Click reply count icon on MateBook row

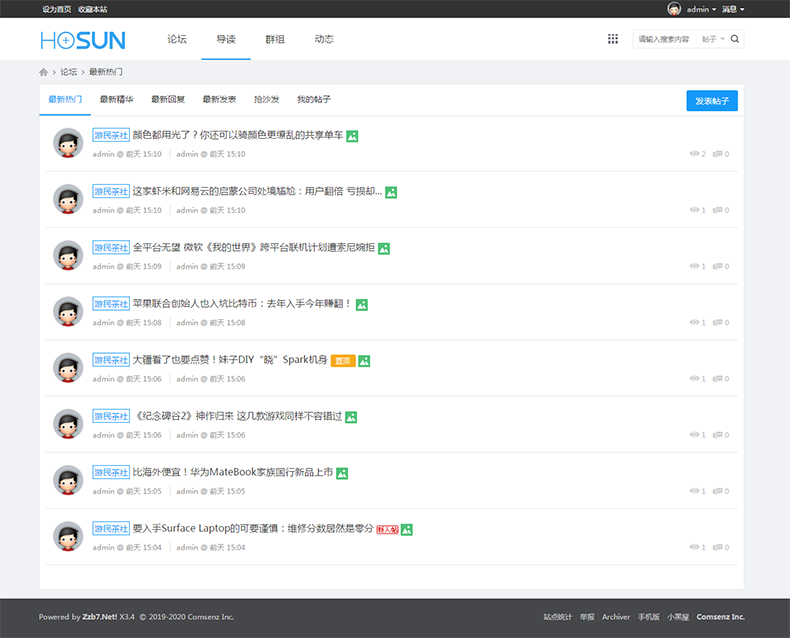717,491
